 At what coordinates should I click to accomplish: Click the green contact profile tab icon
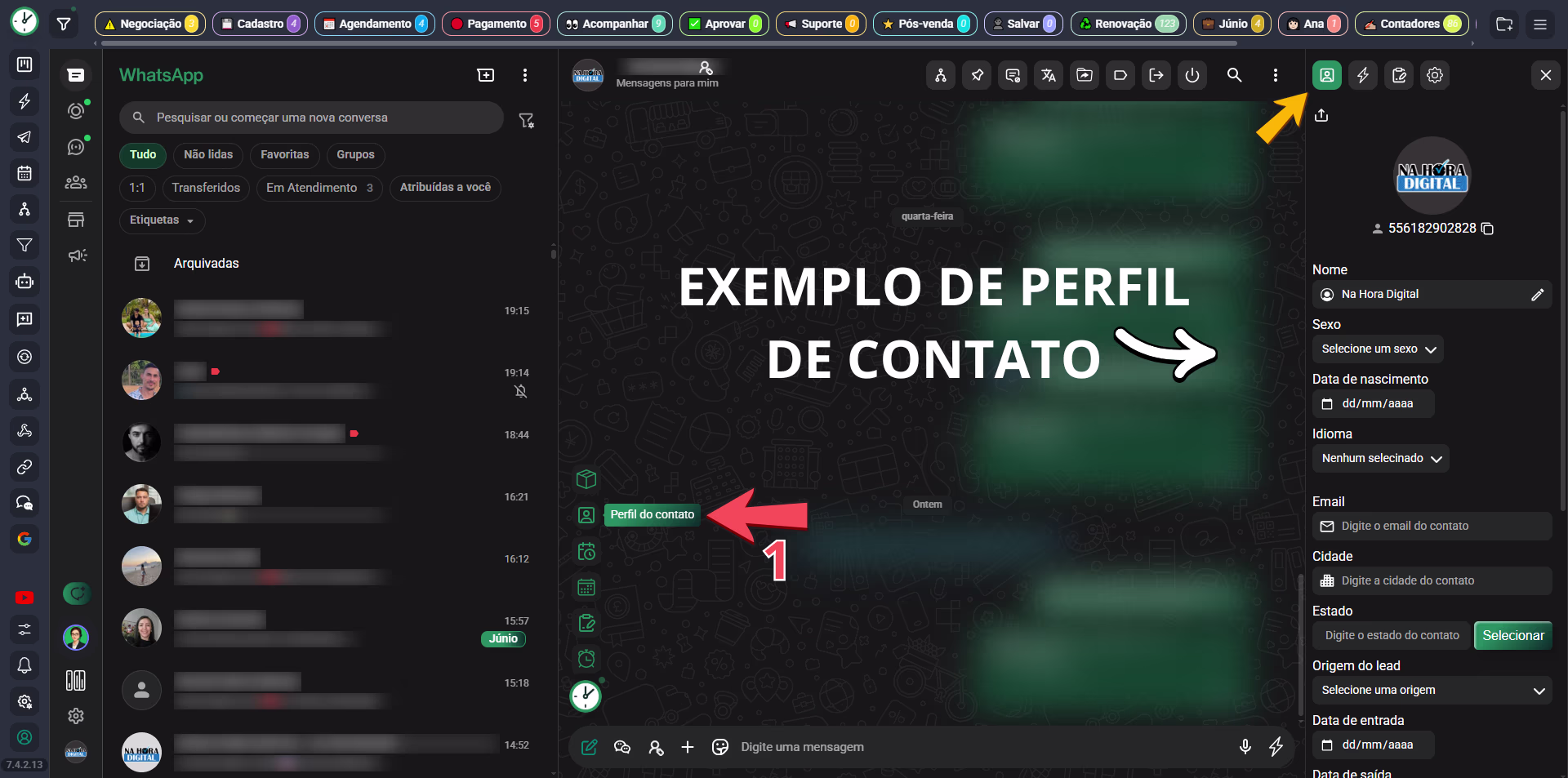click(x=1327, y=75)
